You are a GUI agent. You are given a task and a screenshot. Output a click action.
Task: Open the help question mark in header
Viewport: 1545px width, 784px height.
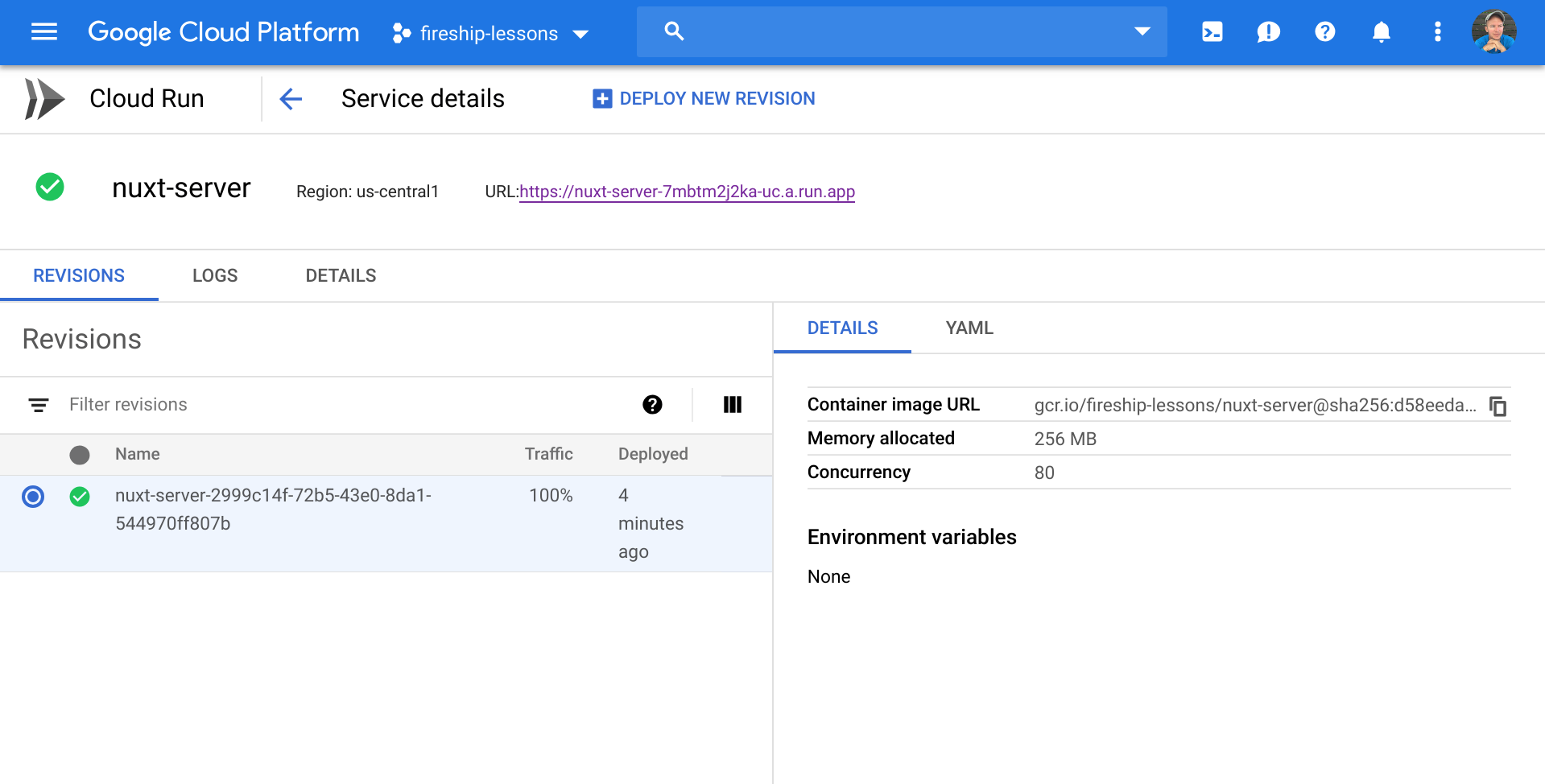pos(1324,32)
